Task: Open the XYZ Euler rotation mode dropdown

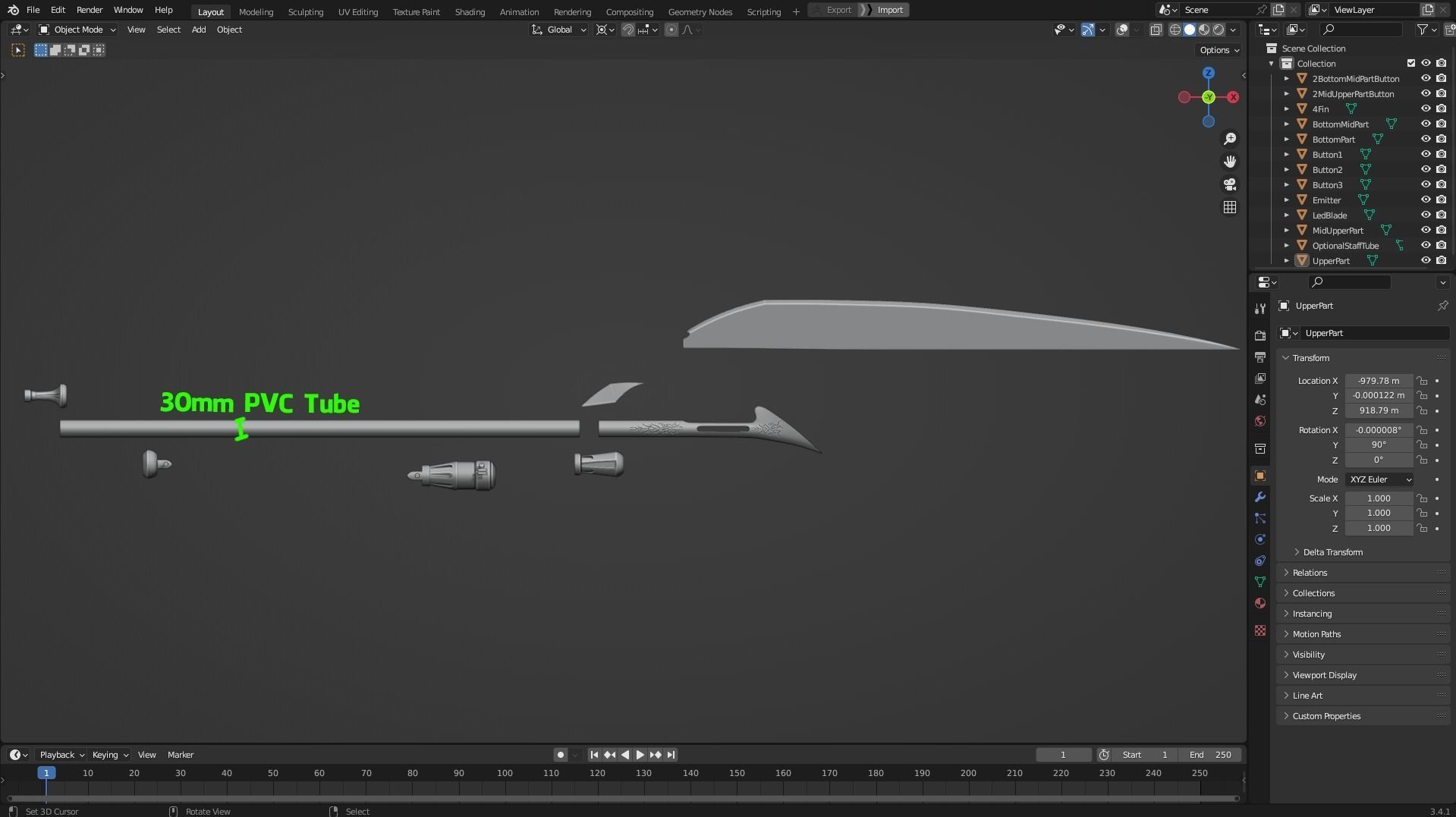Action: [1379, 479]
